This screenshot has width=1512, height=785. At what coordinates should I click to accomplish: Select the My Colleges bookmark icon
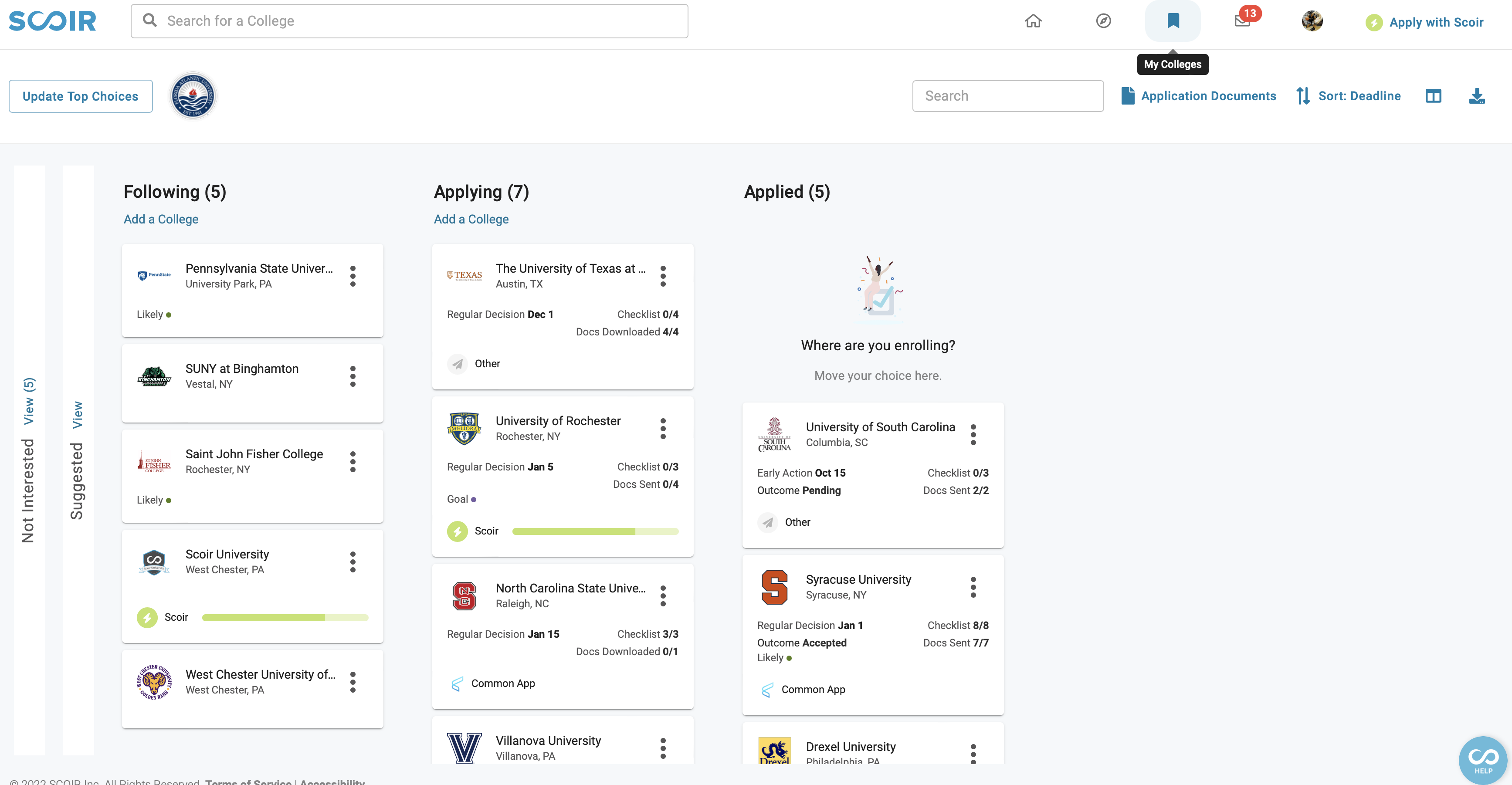[1173, 21]
